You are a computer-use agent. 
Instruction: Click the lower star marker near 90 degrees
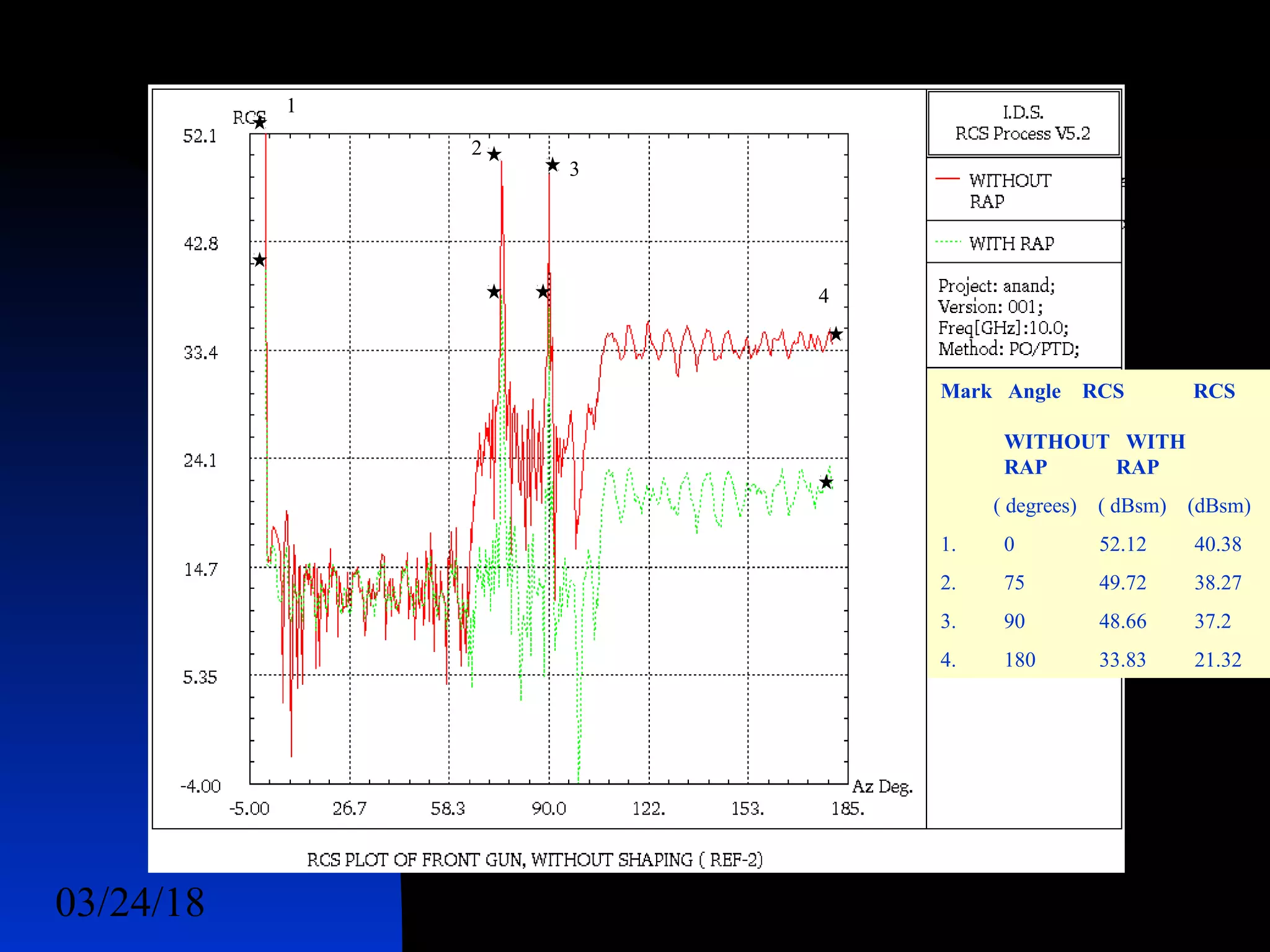tap(543, 292)
